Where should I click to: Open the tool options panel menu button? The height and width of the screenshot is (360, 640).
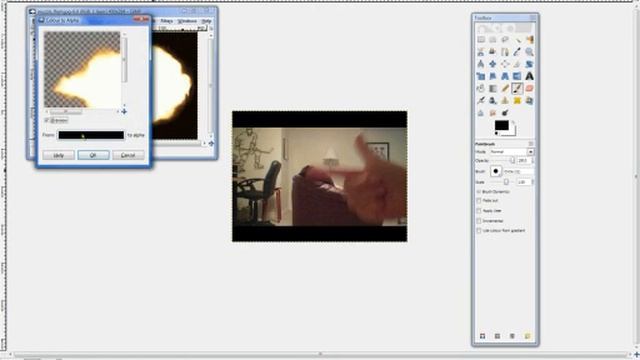pyautogui.click(x=531, y=144)
